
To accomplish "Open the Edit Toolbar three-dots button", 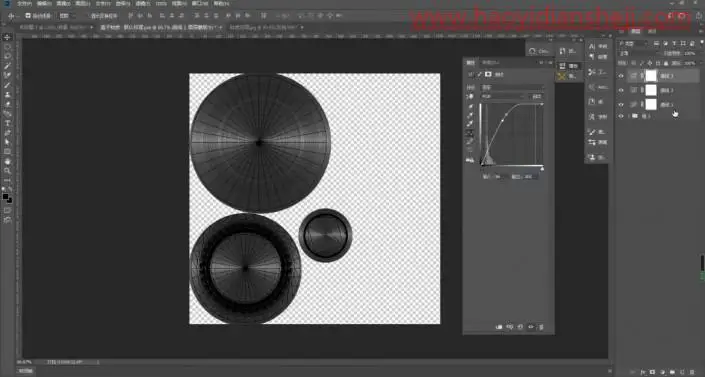I will point(7,180).
